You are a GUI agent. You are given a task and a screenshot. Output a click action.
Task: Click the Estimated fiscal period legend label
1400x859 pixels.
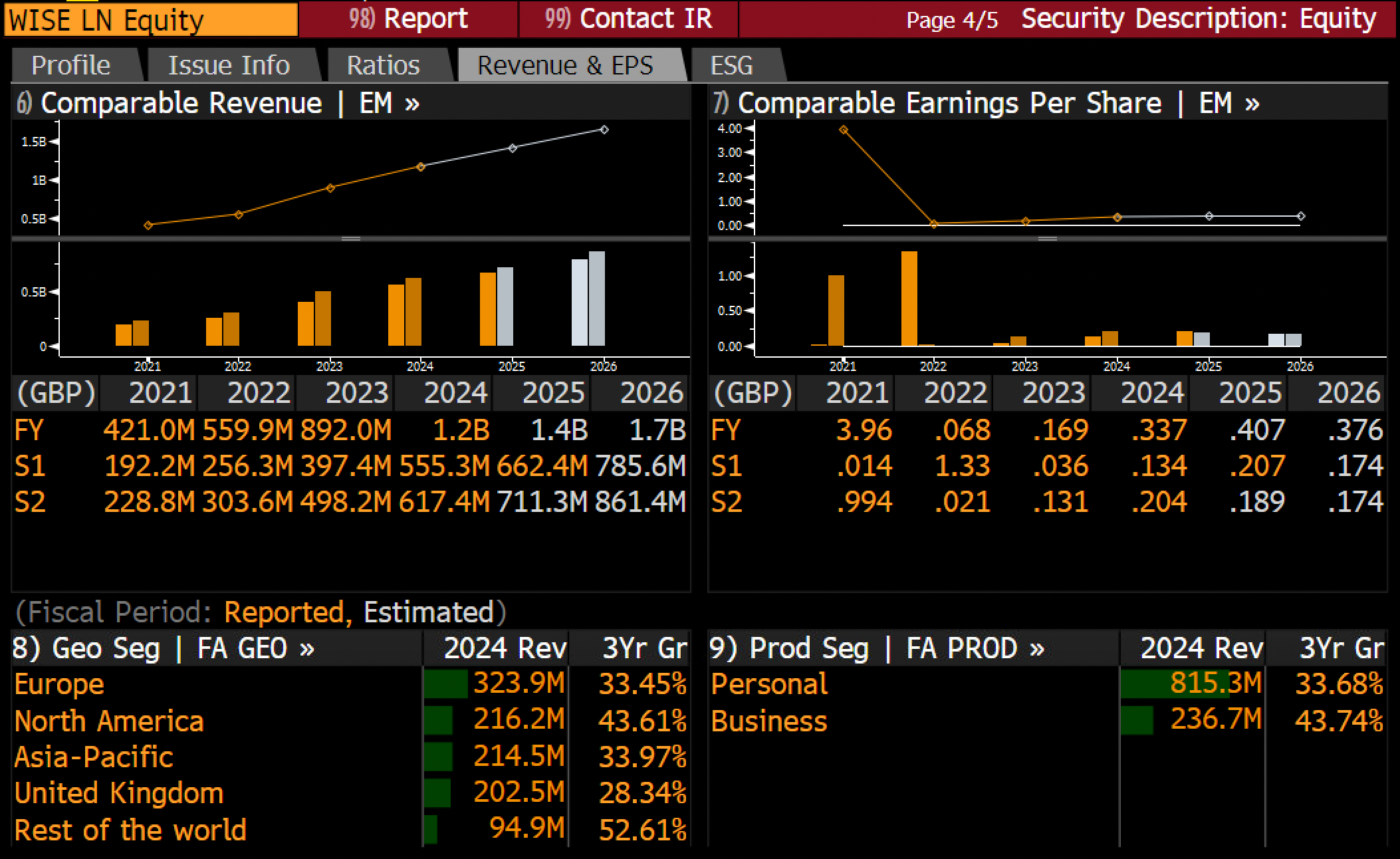coord(429,612)
